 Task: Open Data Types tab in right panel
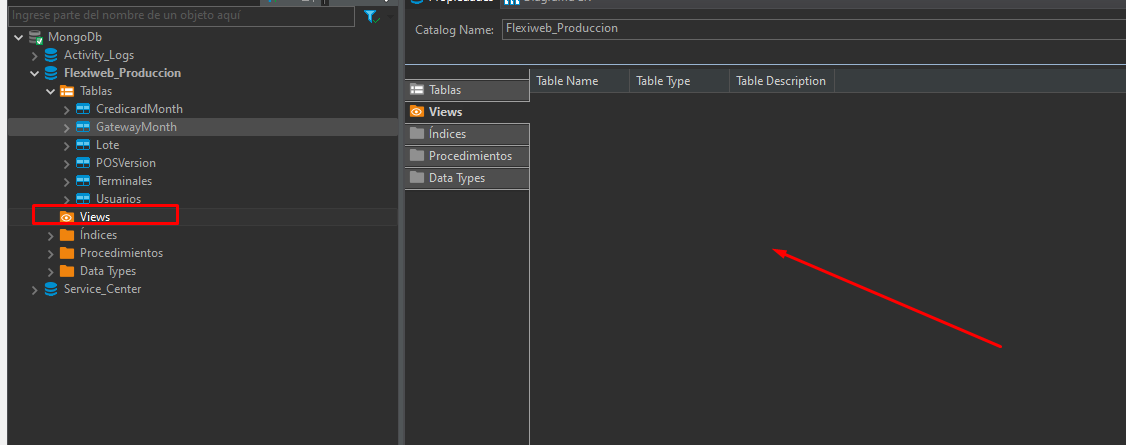pyautogui.click(x=467, y=178)
